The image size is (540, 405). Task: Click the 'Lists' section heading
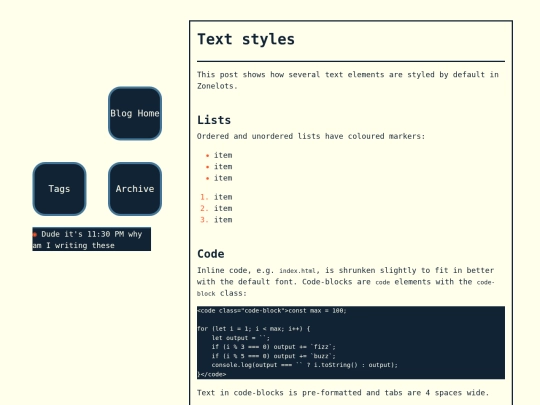tap(214, 120)
